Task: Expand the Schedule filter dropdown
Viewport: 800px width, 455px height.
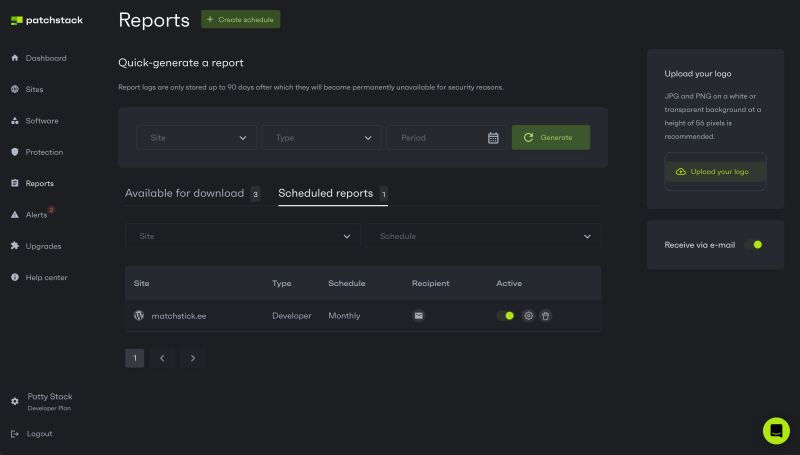Action: 483,236
